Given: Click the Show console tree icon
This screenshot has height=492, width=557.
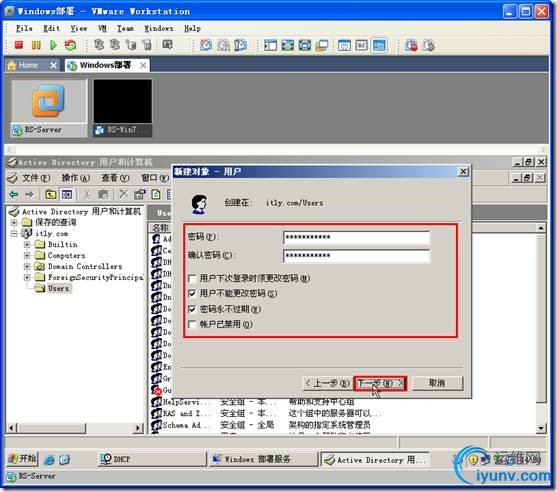Looking at the screenshot, I should (67, 194).
